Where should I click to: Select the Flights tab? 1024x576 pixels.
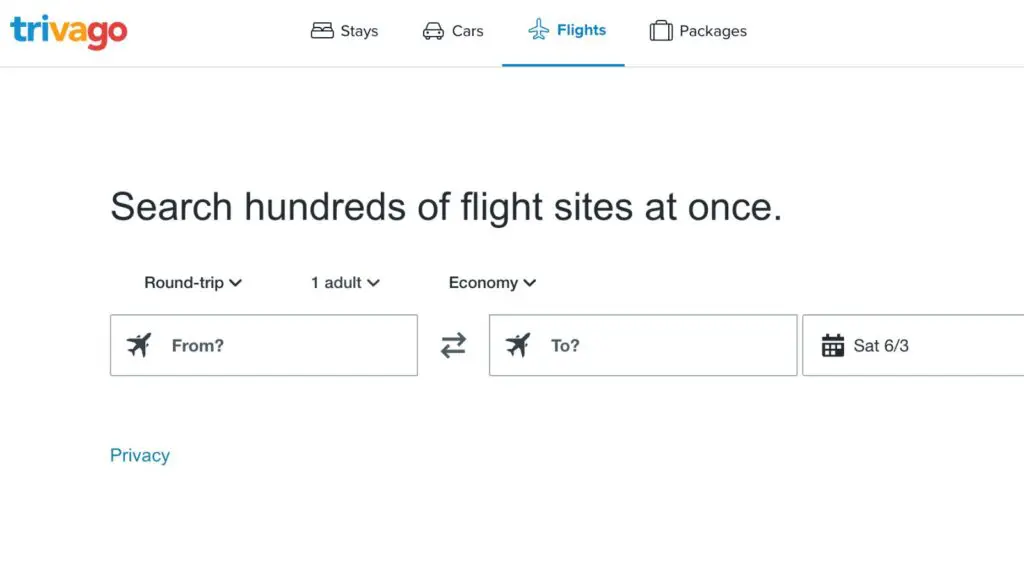[x=566, y=30]
